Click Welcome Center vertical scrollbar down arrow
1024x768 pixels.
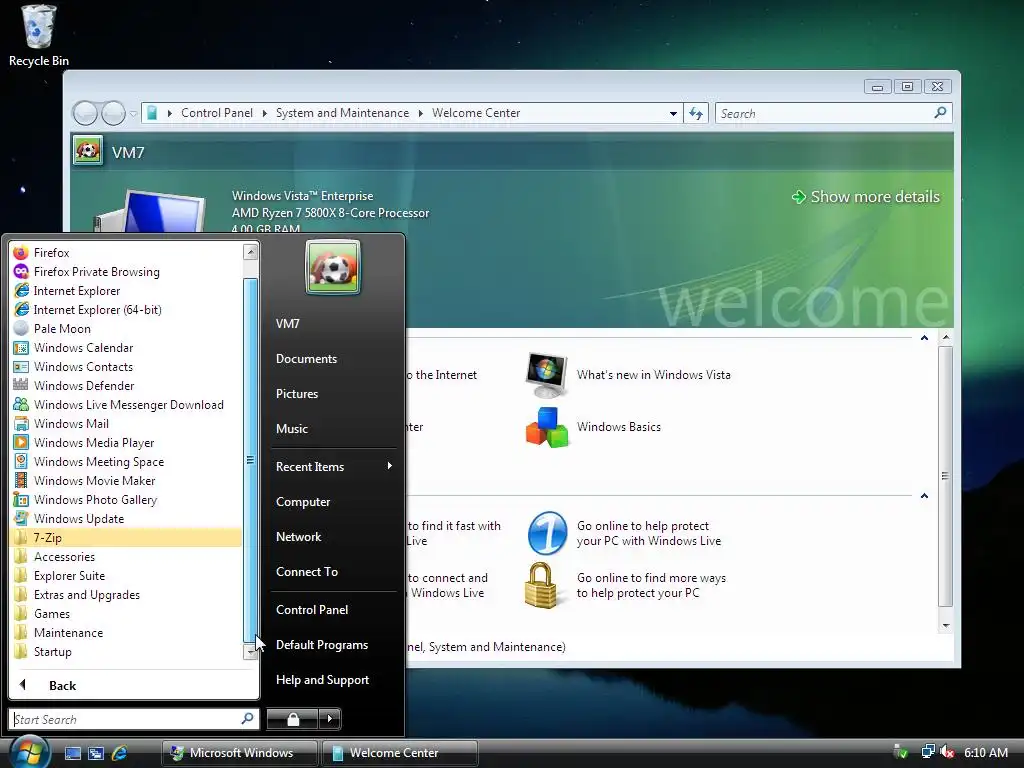pyautogui.click(x=946, y=626)
